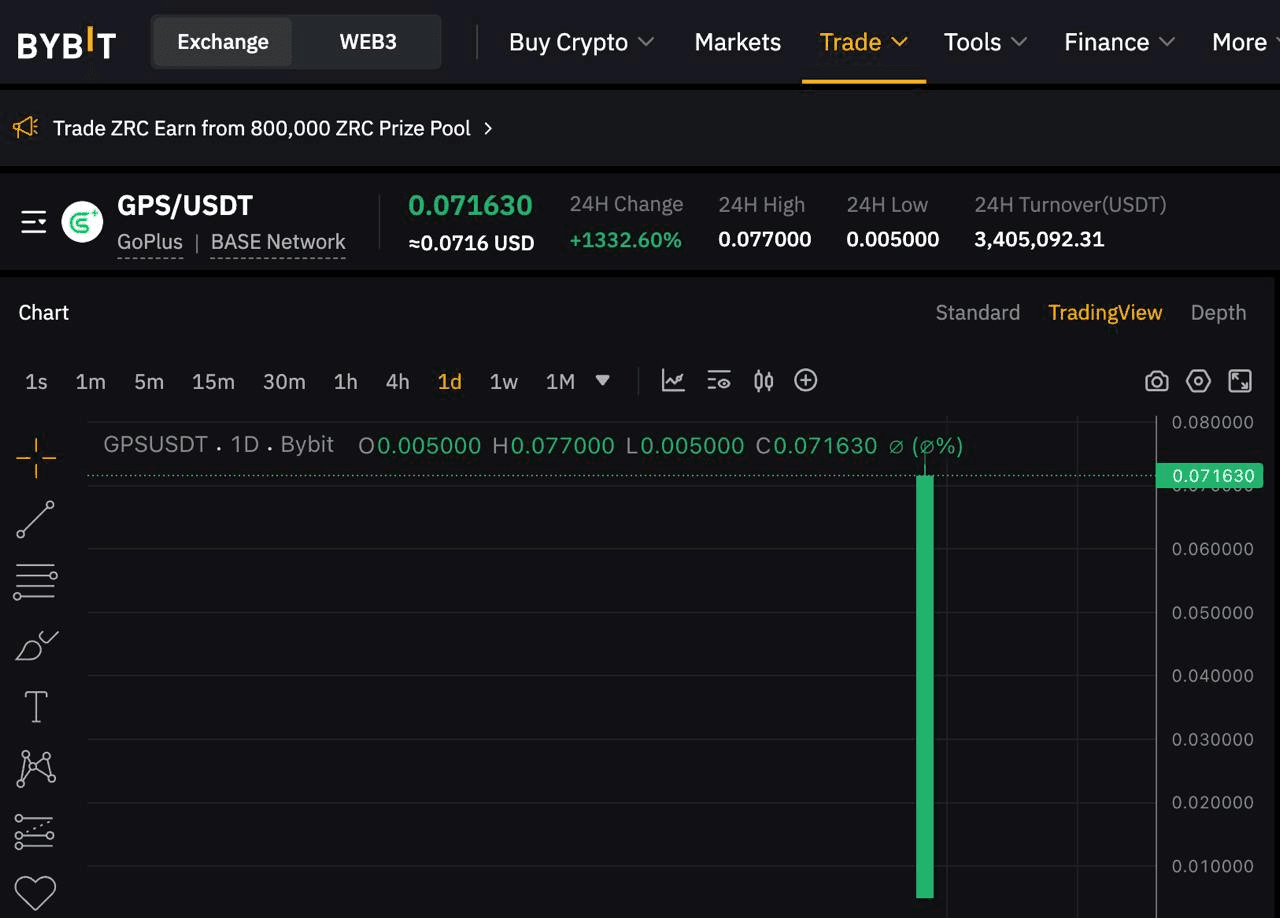Click Trade ZRC Earn prize pool announcement
The width and height of the screenshot is (1280, 918).
click(262, 128)
